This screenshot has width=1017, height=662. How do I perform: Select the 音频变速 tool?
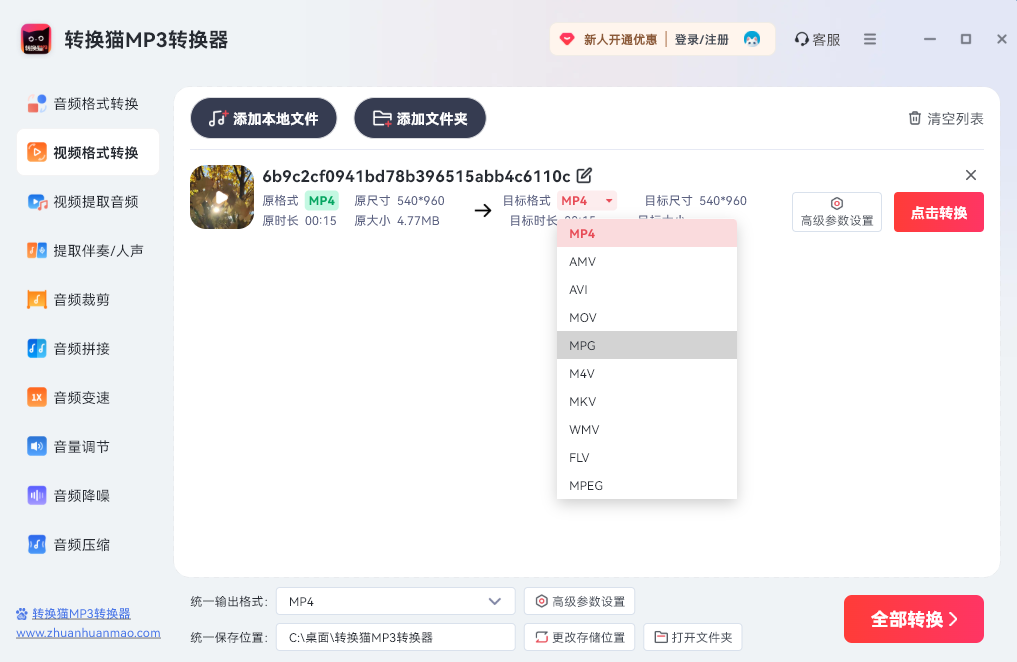tap(84, 397)
